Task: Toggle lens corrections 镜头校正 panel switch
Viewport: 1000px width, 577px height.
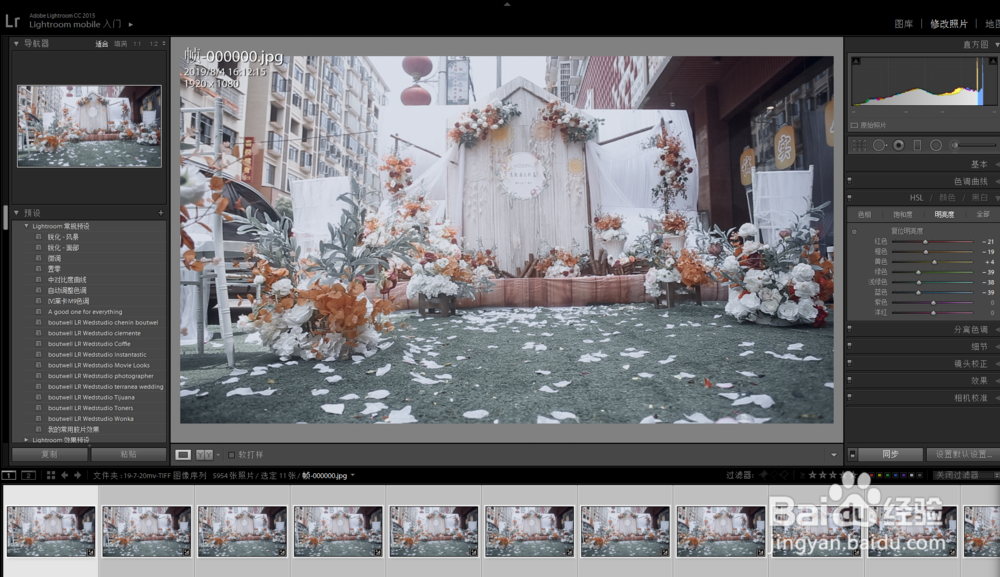Action: (x=849, y=363)
